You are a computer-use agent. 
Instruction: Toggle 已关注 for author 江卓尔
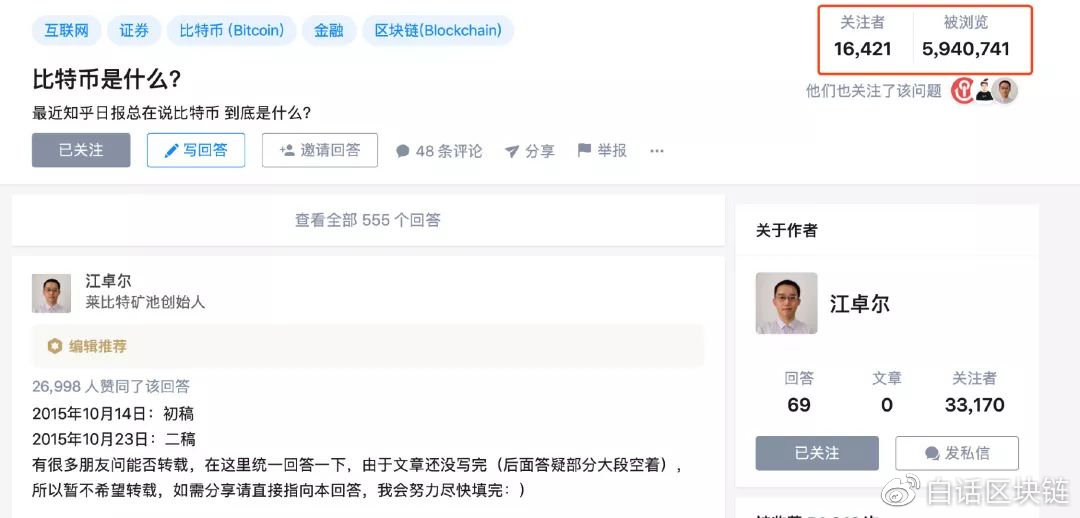pos(817,453)
